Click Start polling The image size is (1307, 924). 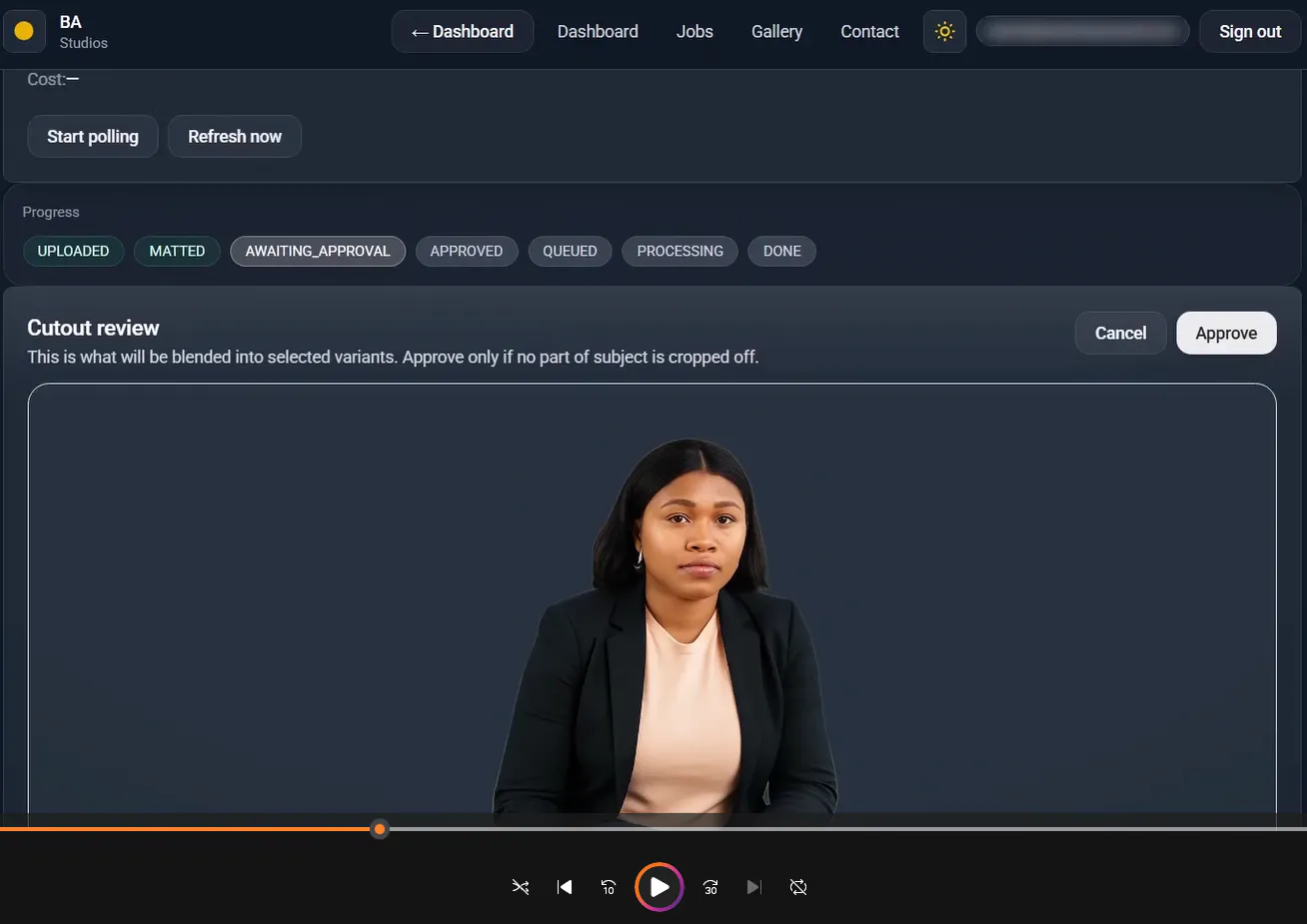[x=93, y=136]
